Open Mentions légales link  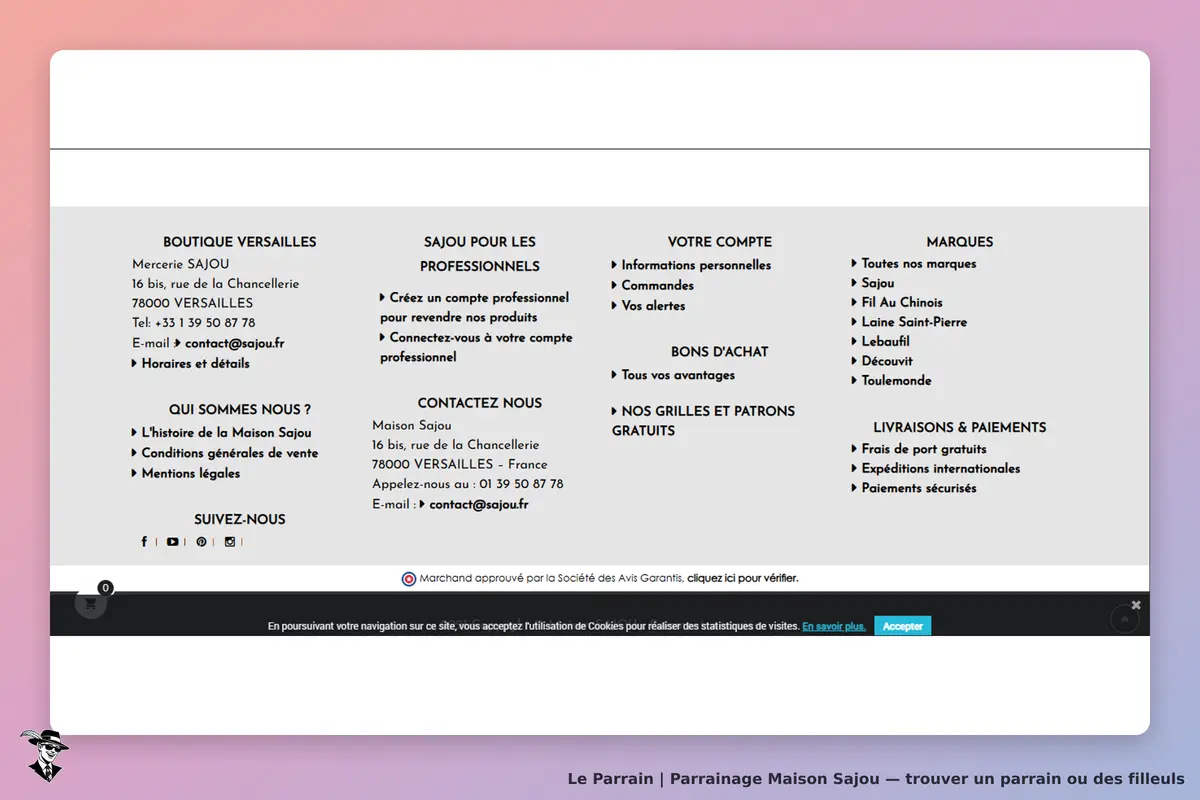(191, 473)
